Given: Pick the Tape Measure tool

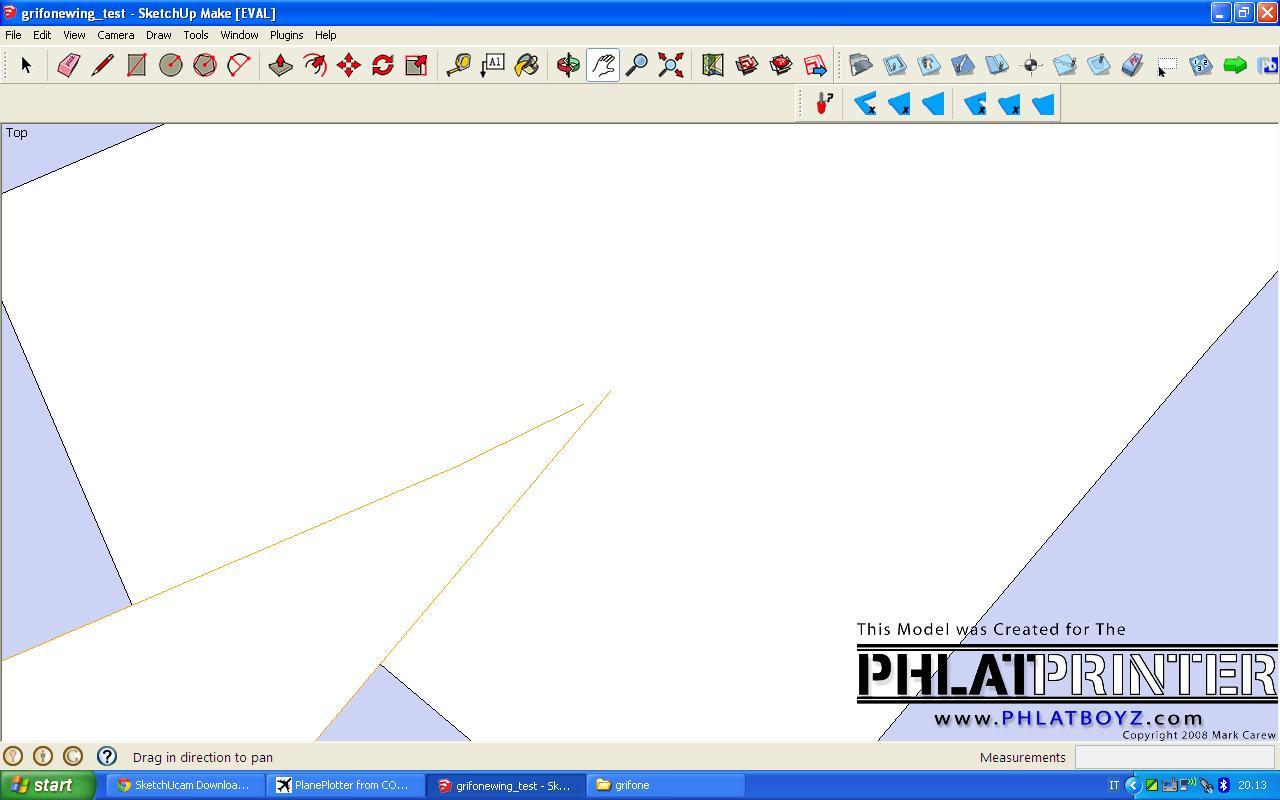Looking at the screenshot, I should point(458,65).
